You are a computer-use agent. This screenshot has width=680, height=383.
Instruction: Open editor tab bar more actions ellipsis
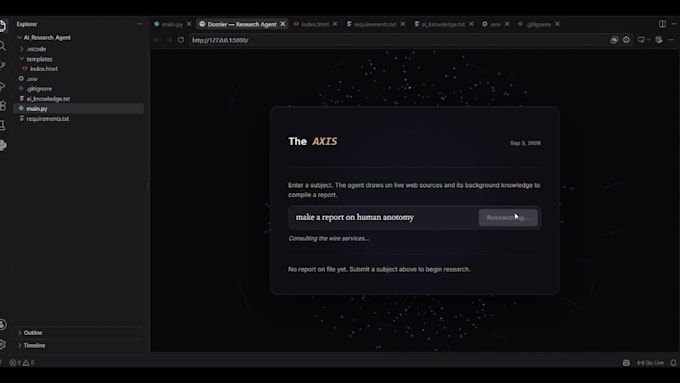click(674, 24)
